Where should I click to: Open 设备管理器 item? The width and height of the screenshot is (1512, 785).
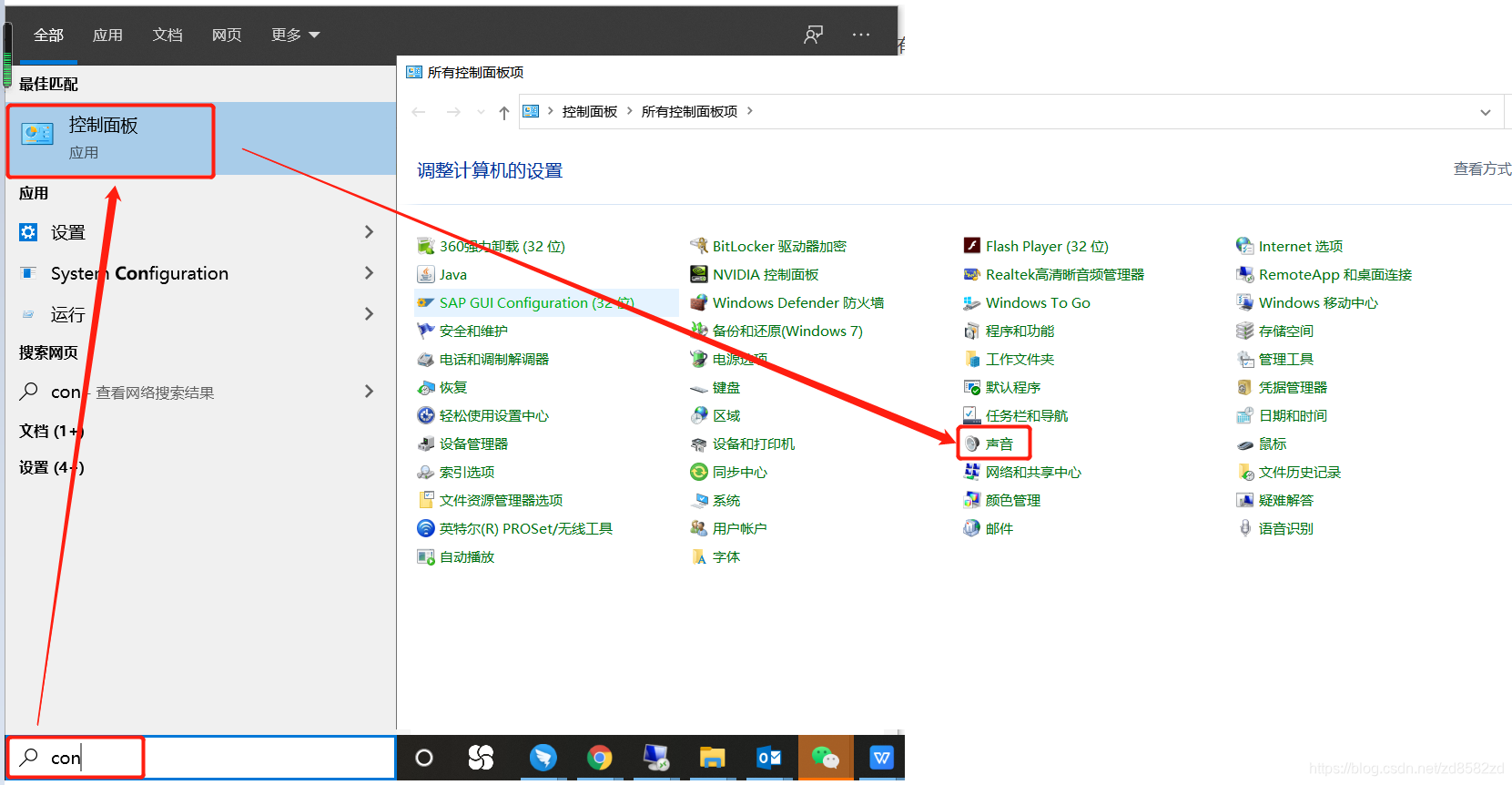[x=462, y=444]
